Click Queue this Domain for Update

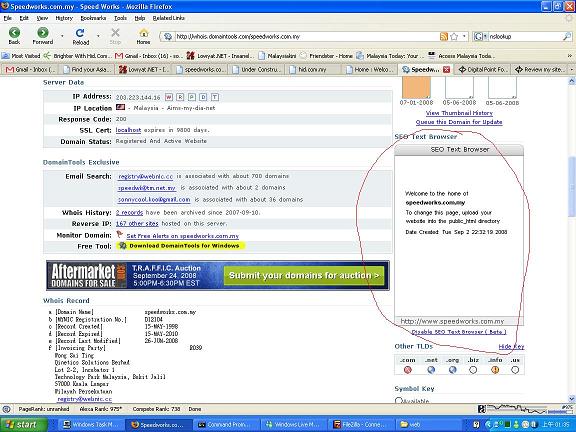click(x=459, y=122)
